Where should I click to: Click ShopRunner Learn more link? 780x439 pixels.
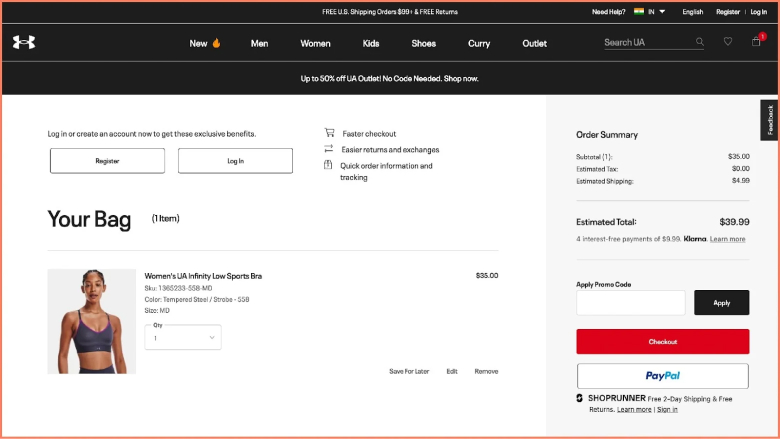click(634, 410)
